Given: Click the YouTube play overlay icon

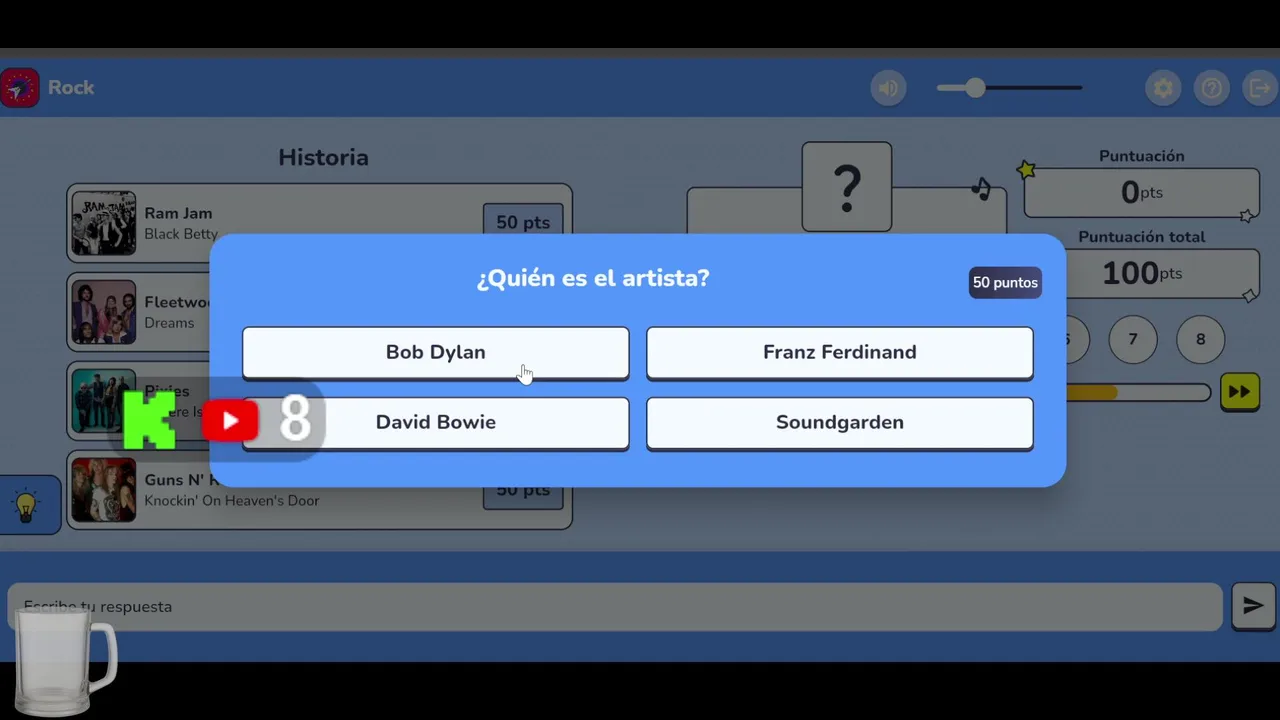Looking at the screenshot, I should [230, 420].
